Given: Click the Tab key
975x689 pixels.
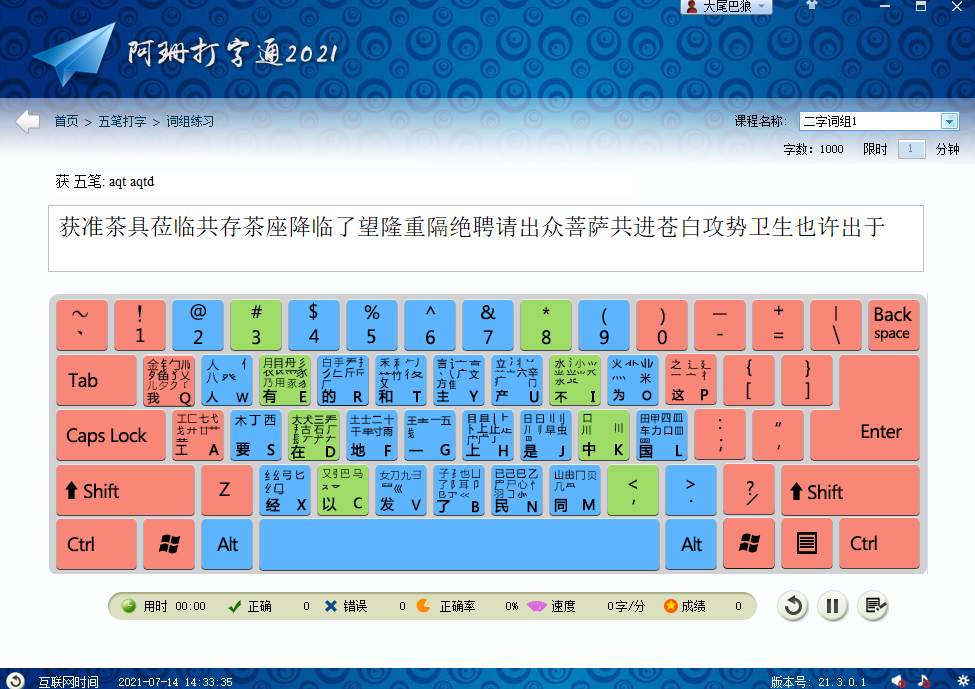Looking at the screenshot, I should pos(96,380).
